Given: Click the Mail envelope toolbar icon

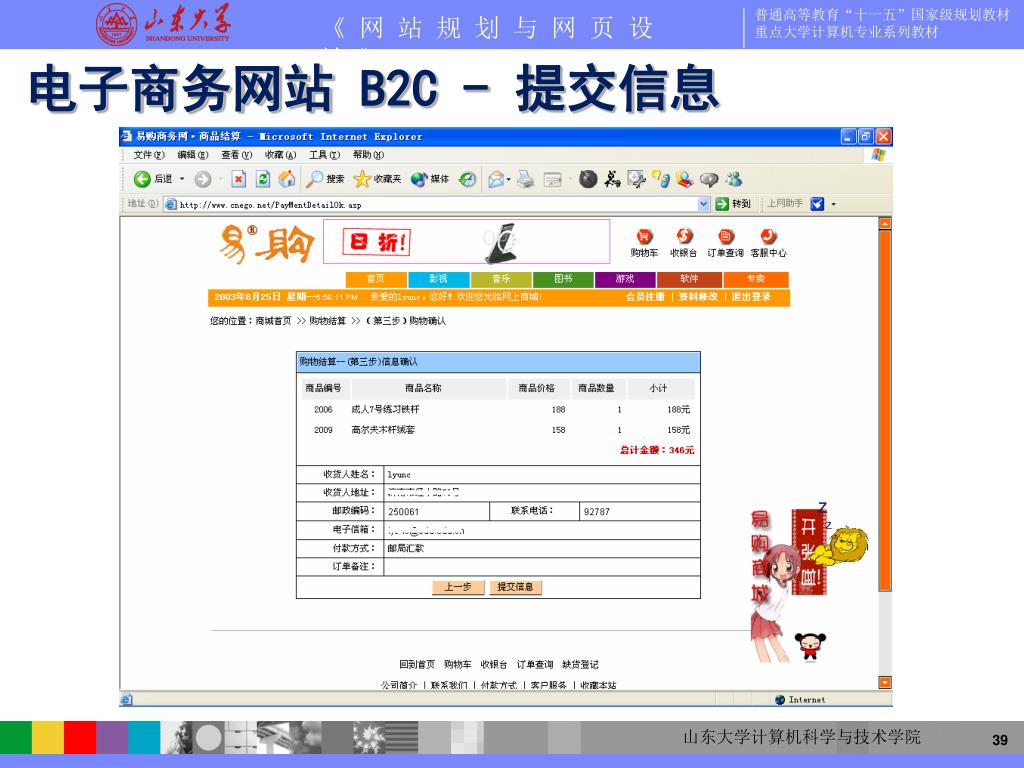Looking at the screenshot, I should (x=496, y=179).
